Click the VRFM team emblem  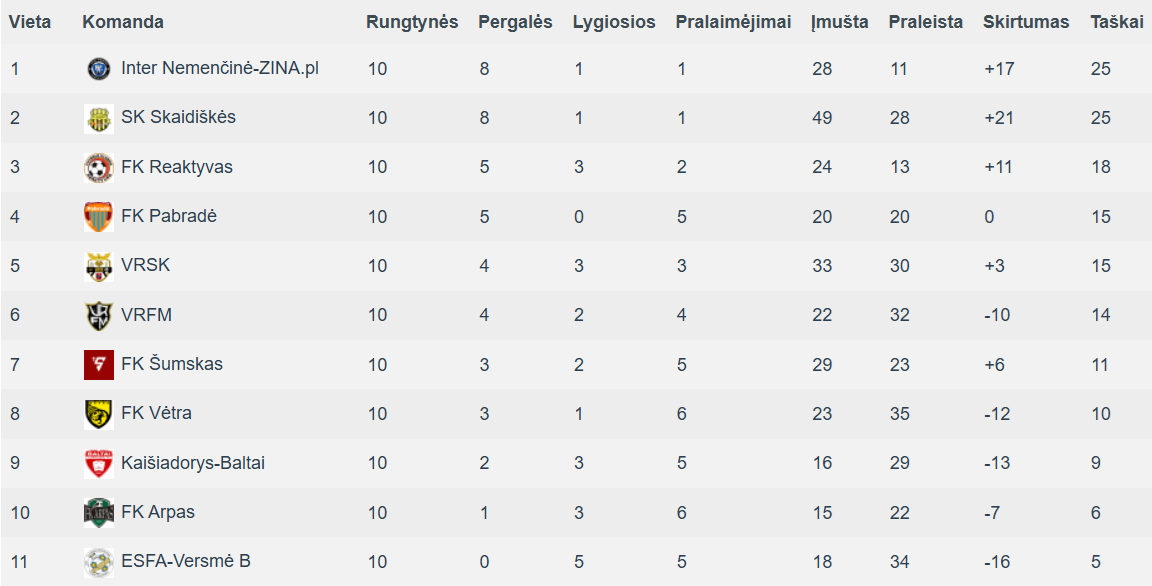(98, 315)
